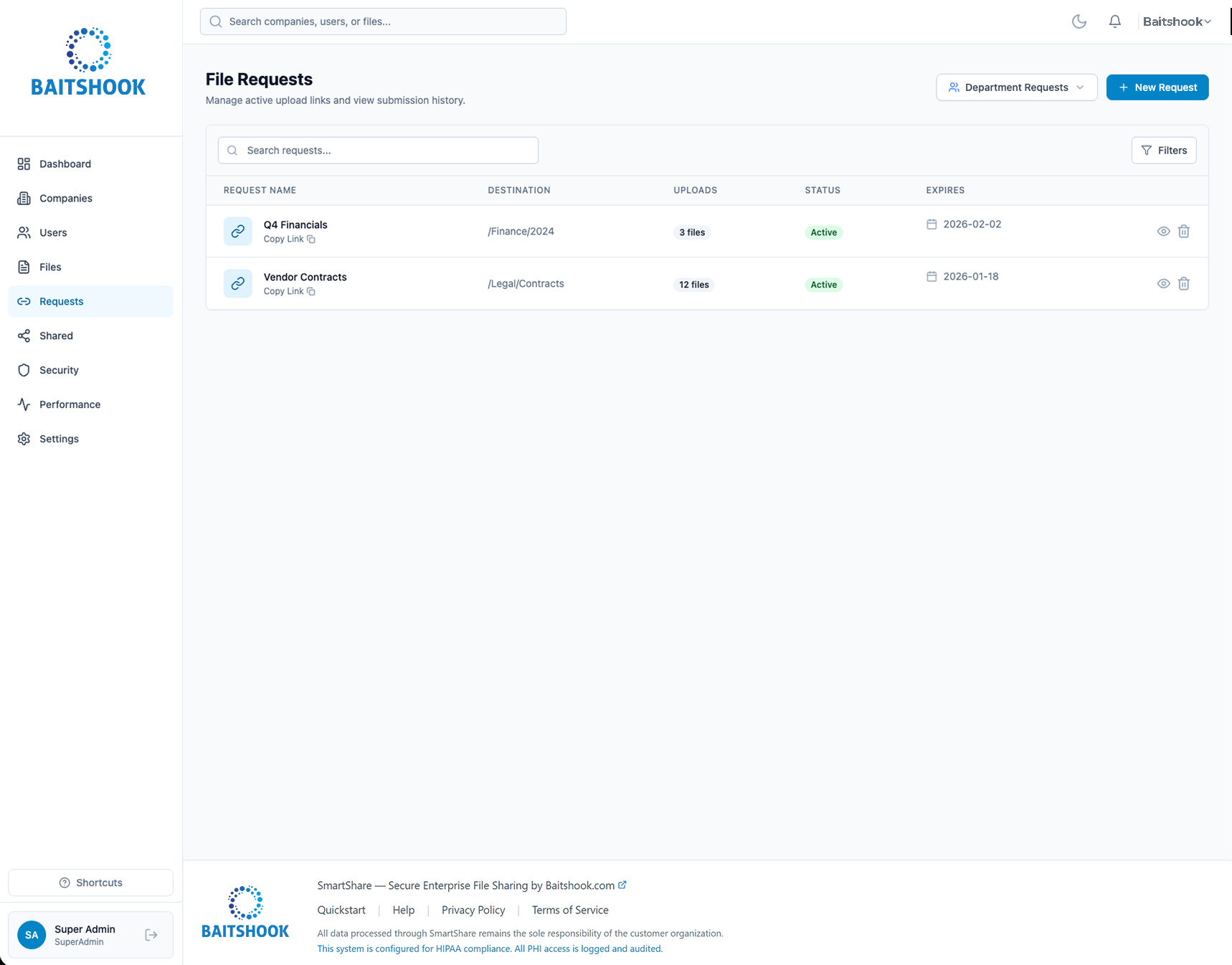The height and width of the screenshot is (965, 1232).
Task: Go to Security in the sidebar
Action: click(59, 370)
